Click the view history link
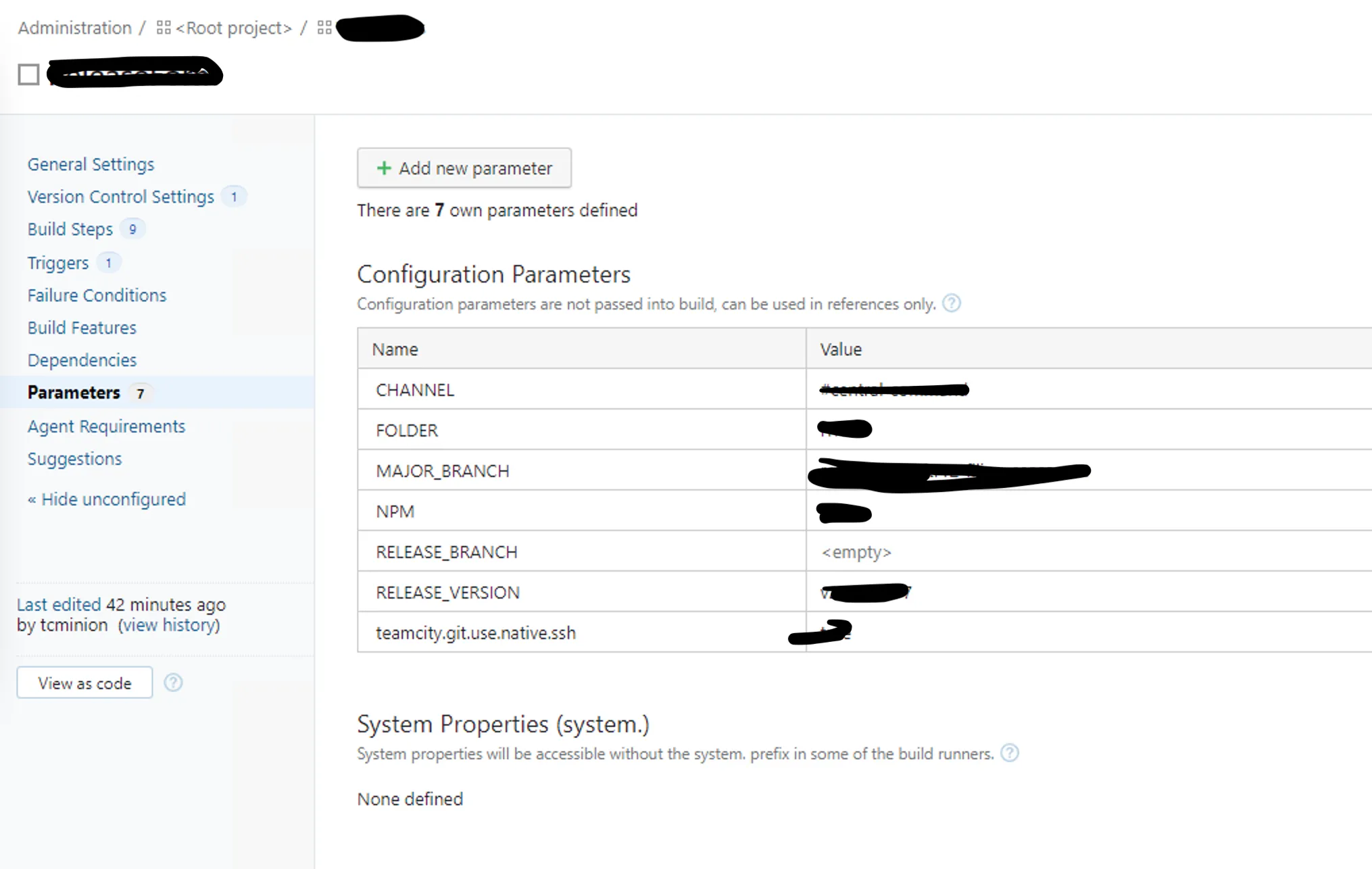Screen dimensions: 1372x869 (x=169, y=625)
